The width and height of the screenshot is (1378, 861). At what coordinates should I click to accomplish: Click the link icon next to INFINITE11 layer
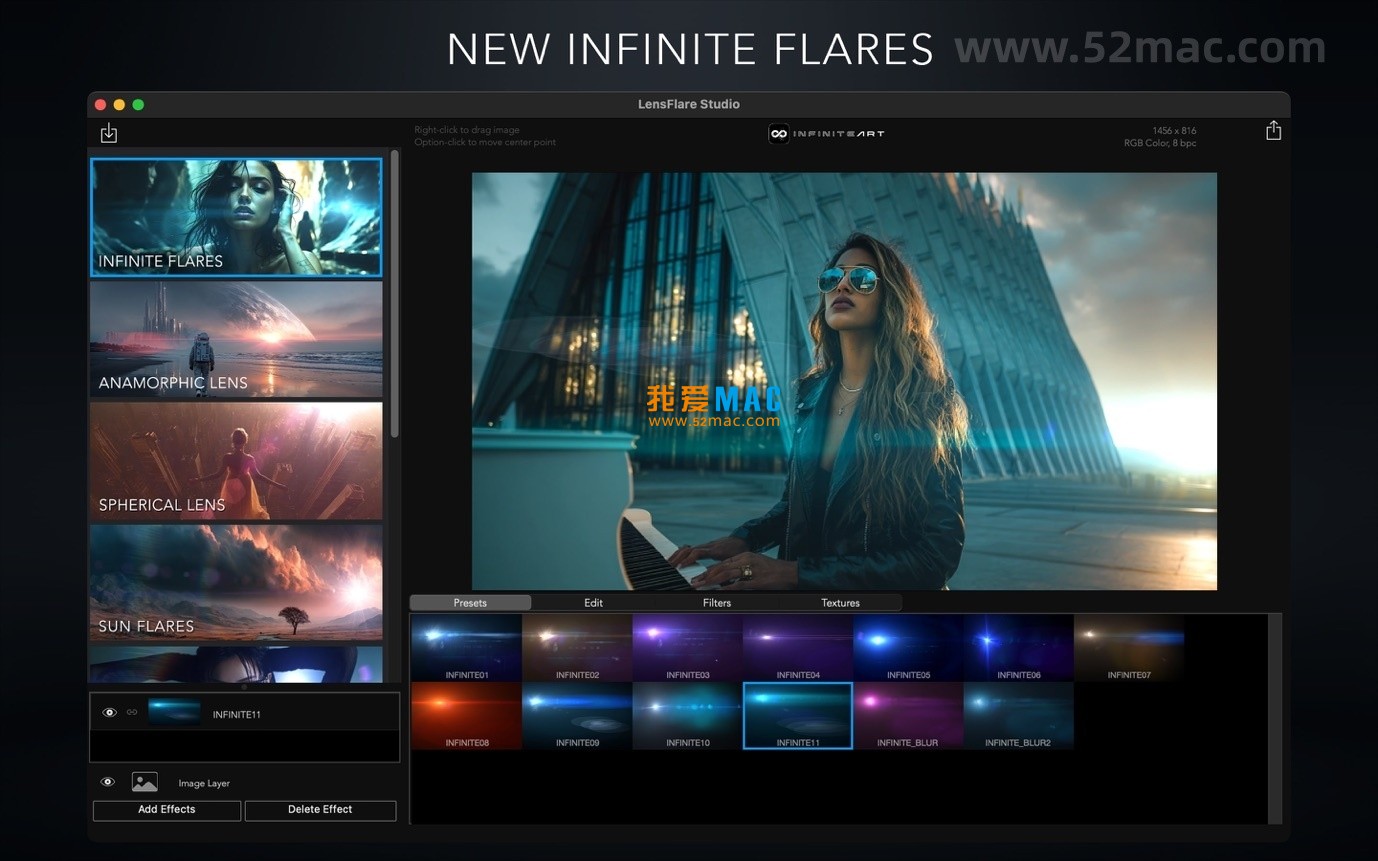point(131,712)
